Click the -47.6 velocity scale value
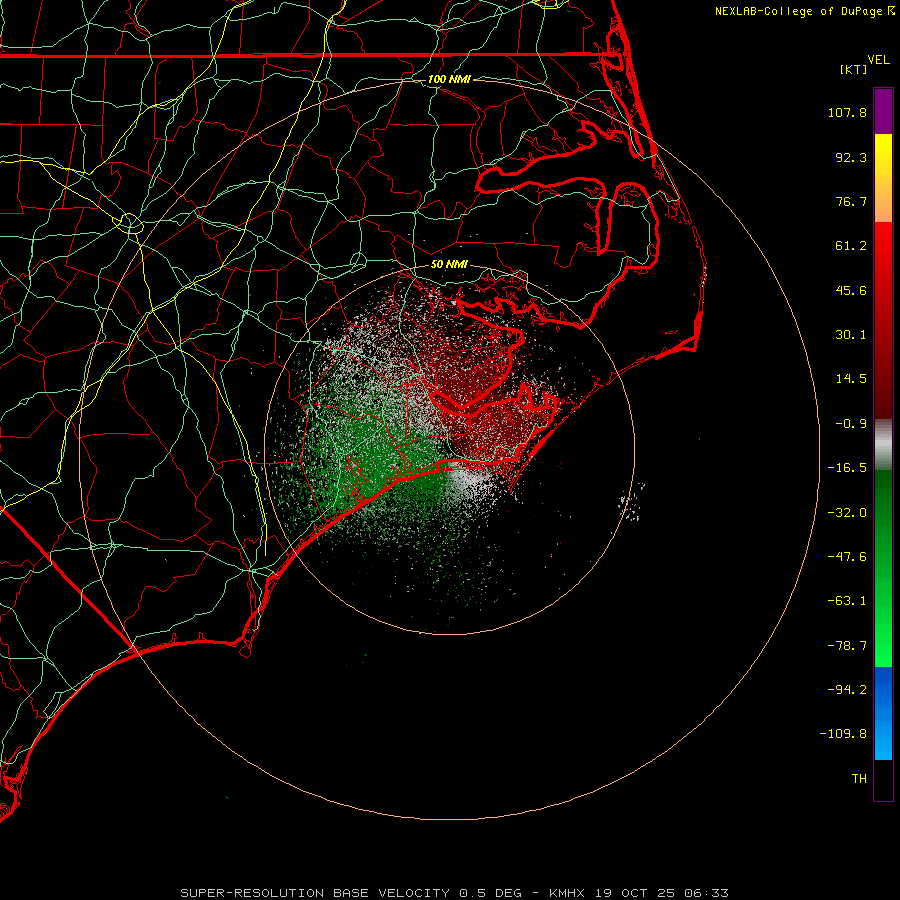The image size is (900, 900). (x=847, y=557)
